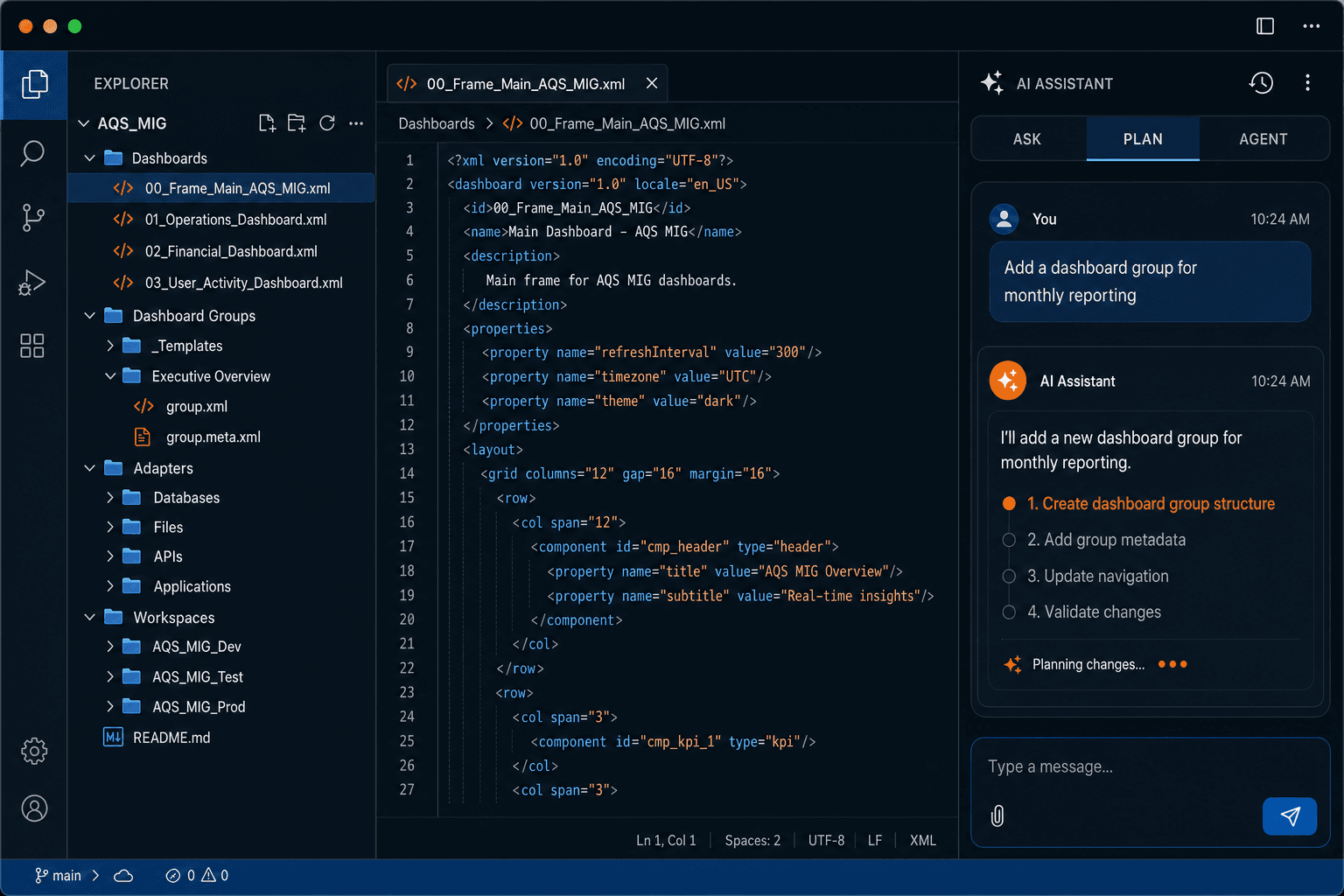This screenshot has width=1344, height=896.
Task: Click the orange AI Assistant avatar
Action: point(1008,381)
